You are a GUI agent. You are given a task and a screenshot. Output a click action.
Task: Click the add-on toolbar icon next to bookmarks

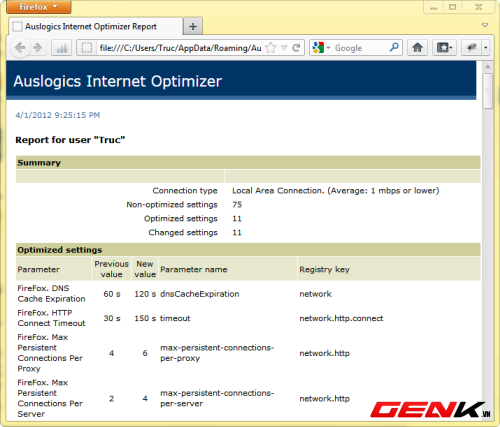[x=471, y=48]
